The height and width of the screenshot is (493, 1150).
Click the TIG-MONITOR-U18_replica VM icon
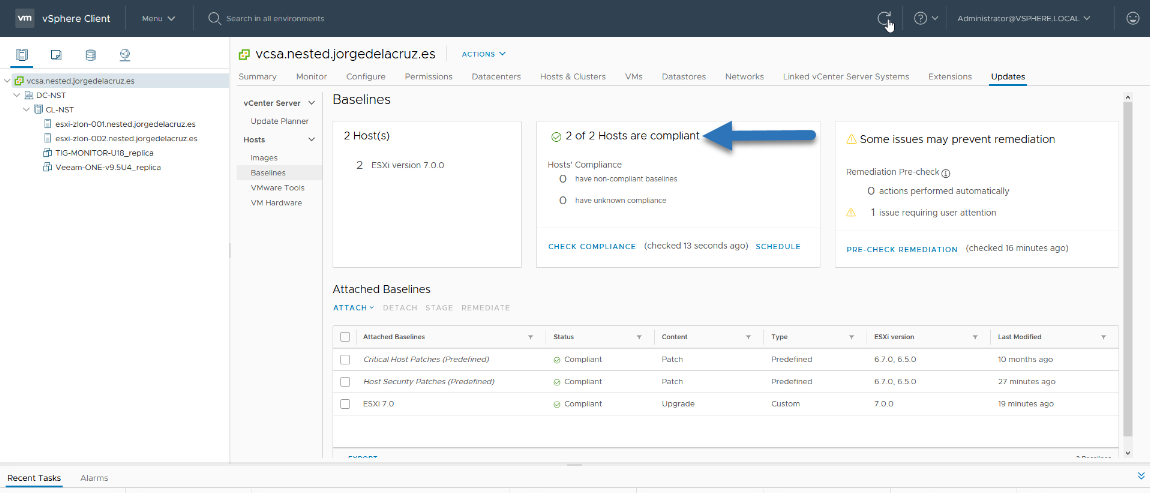pos(48,153)
